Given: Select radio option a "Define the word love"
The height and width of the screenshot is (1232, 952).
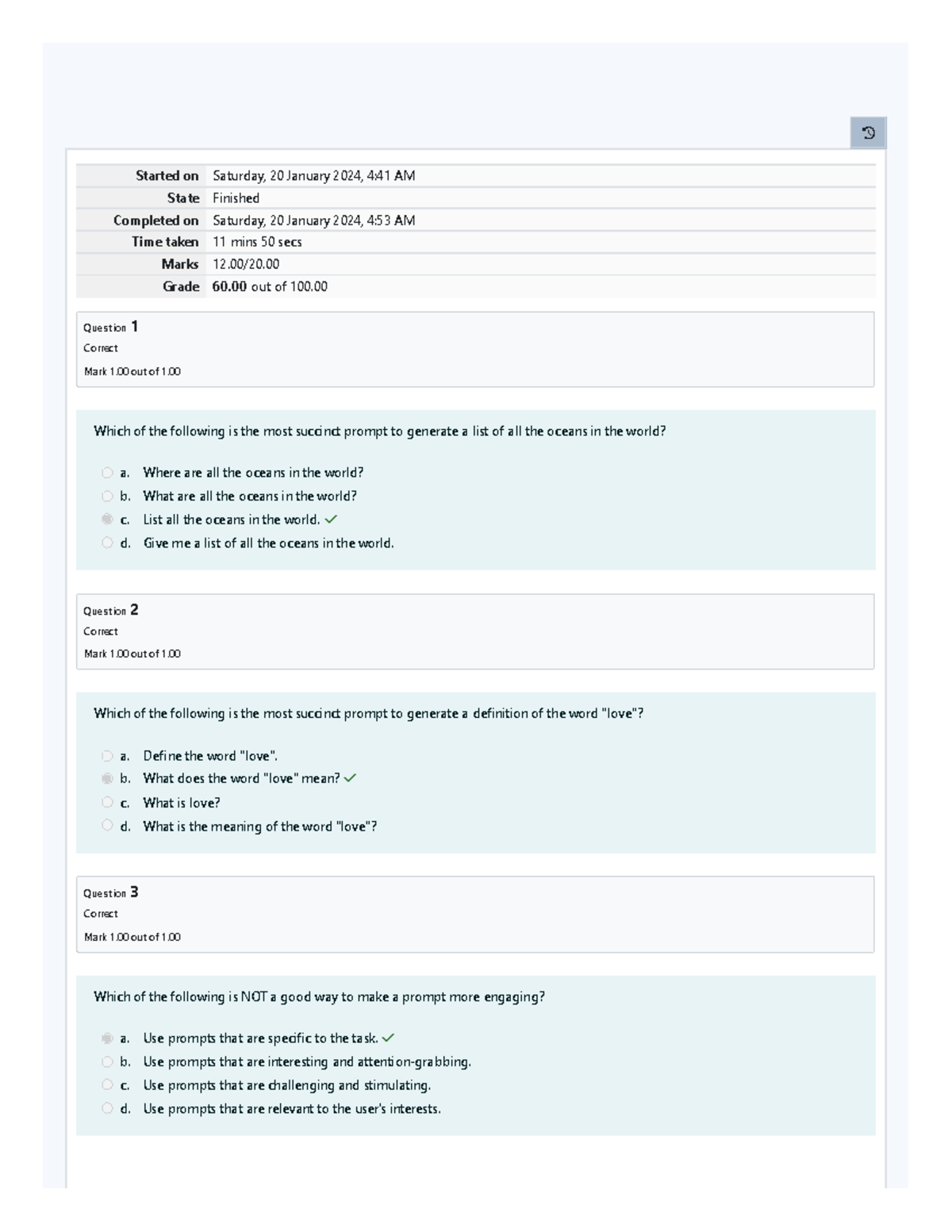Looking at the screenshot, I should tap(107, 755).
